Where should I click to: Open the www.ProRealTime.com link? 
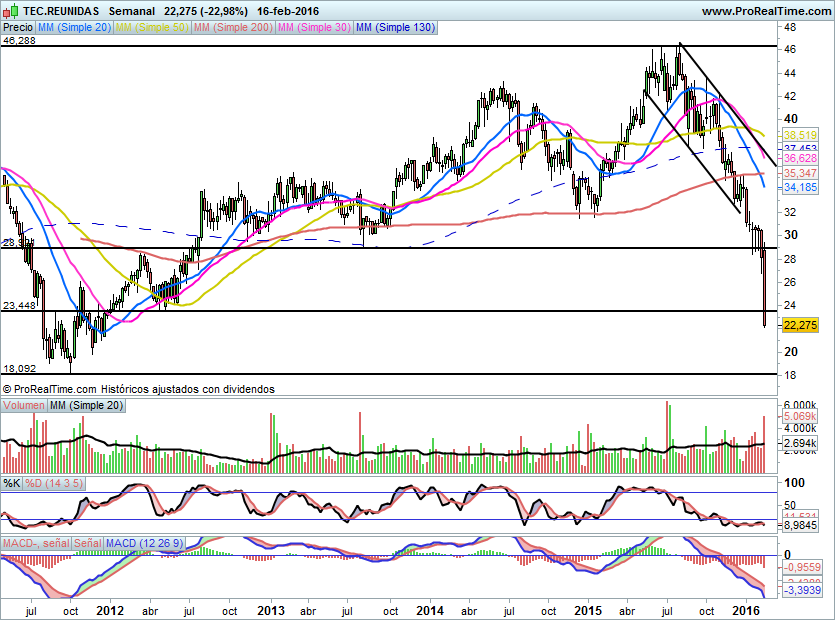point(765,11)
